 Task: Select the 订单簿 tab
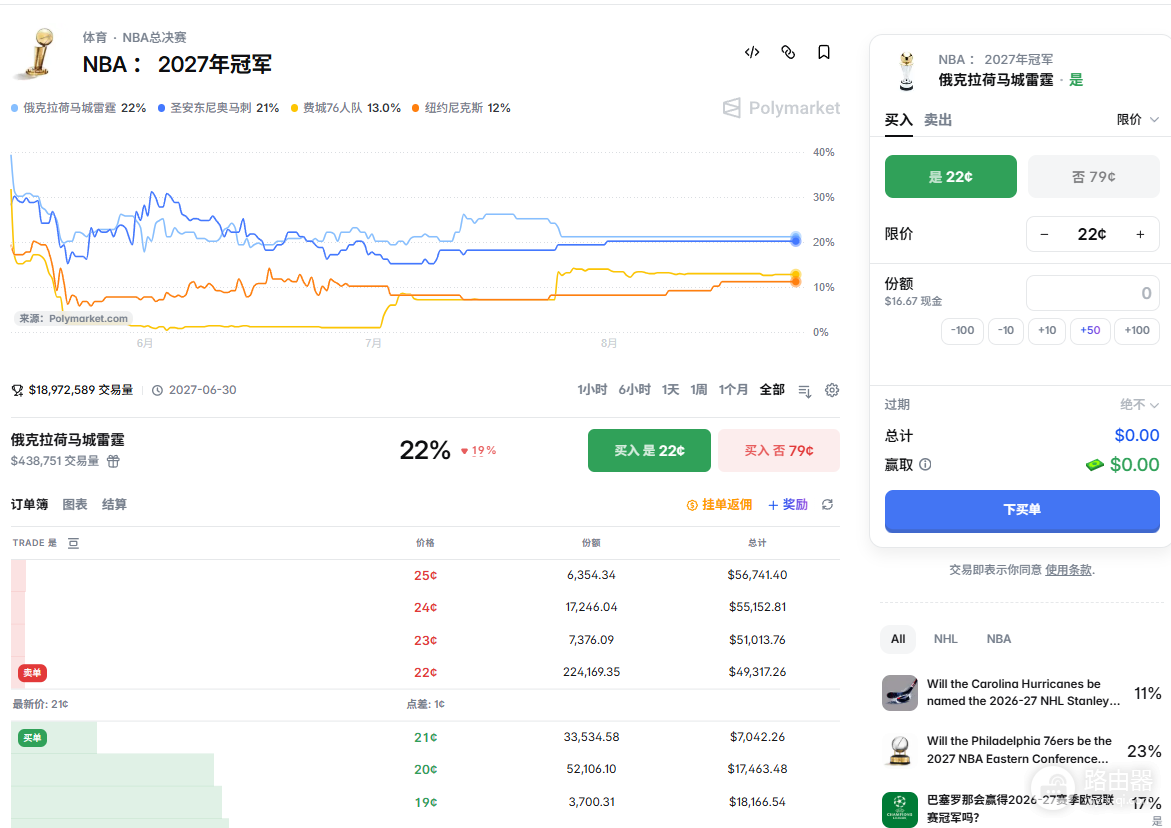click(29, 505)
